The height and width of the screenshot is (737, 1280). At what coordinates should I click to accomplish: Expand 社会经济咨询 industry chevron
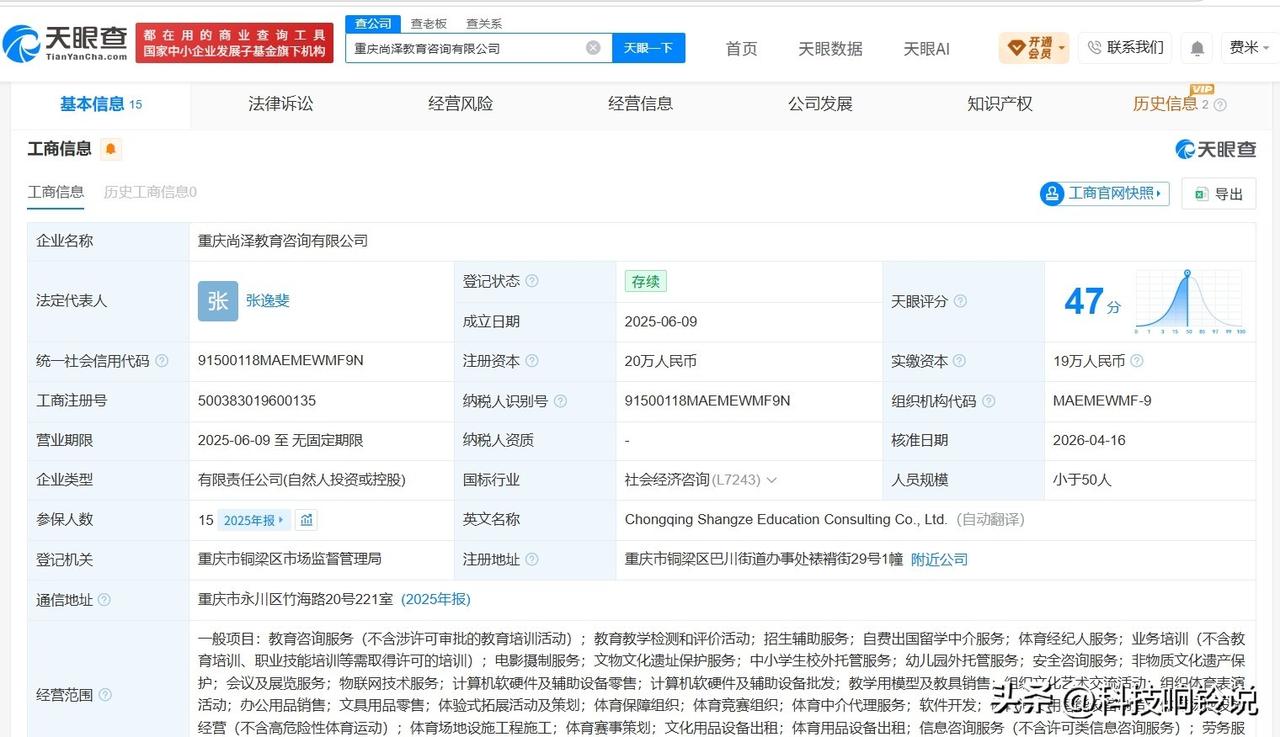coord(771,481)
